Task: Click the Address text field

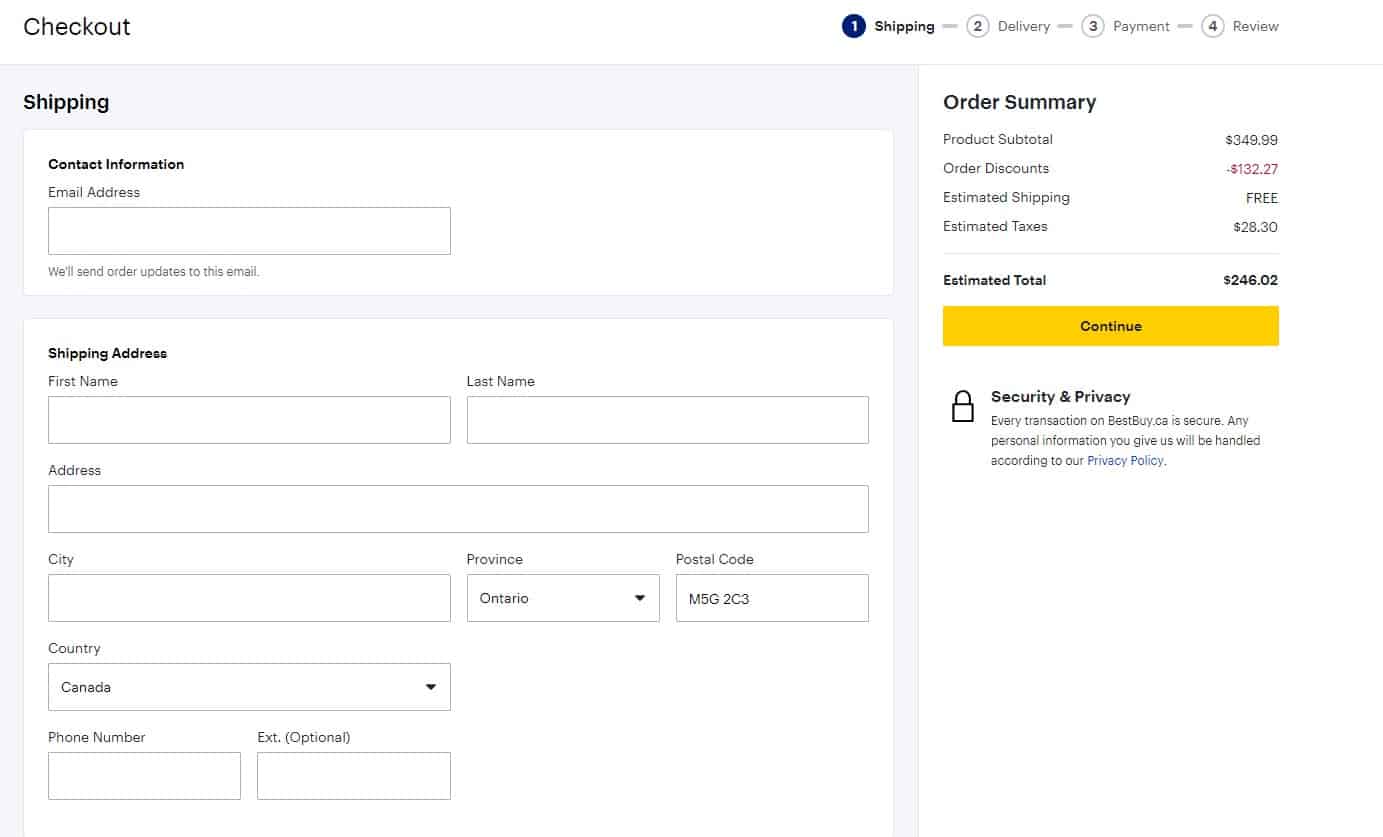Action: 458,509
